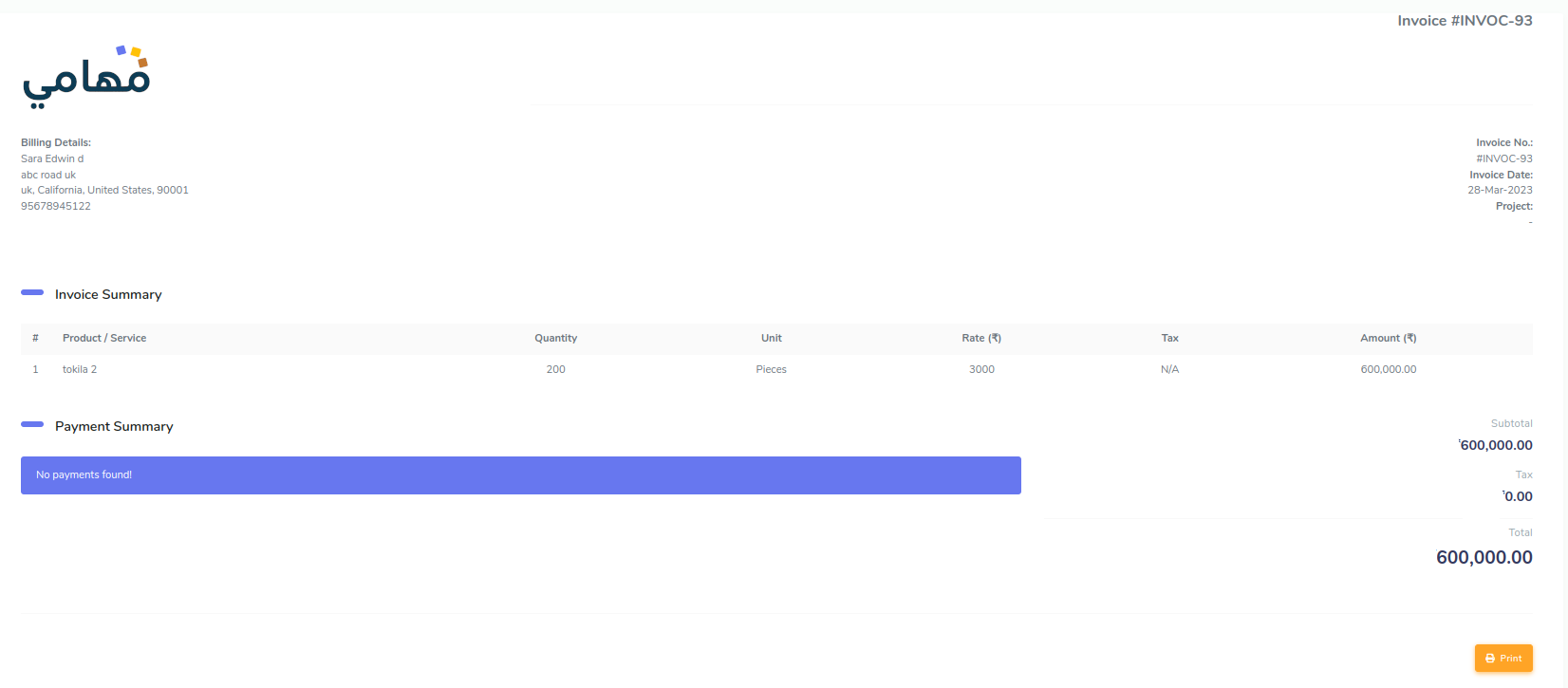Screen dimensions: 1568x688
Task: Click customer name Sara Edwin d
Action: pyautogui.click(x=52, y=158)
